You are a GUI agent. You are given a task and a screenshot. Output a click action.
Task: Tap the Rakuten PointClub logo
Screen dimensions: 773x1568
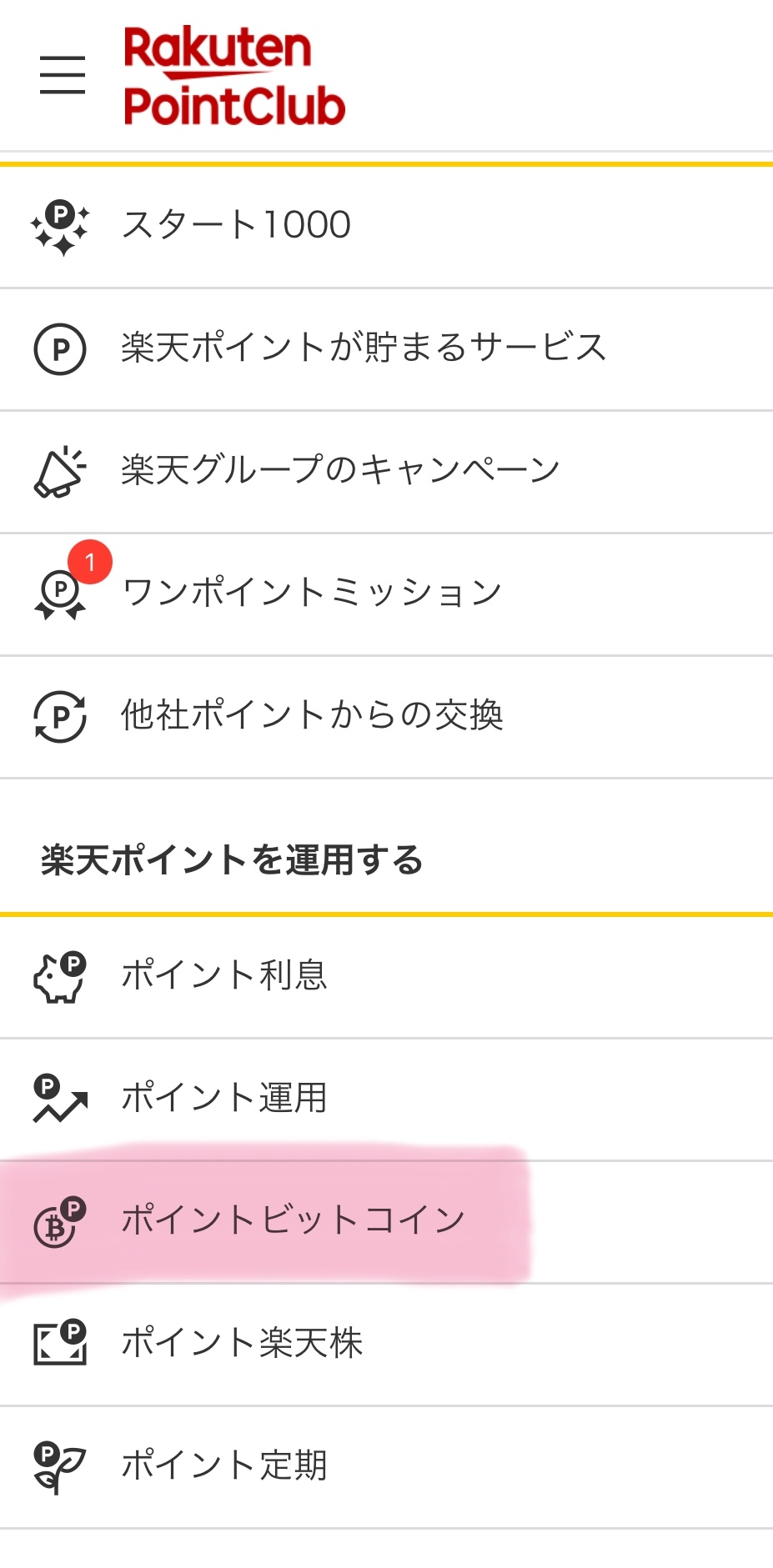click(233, 76)
